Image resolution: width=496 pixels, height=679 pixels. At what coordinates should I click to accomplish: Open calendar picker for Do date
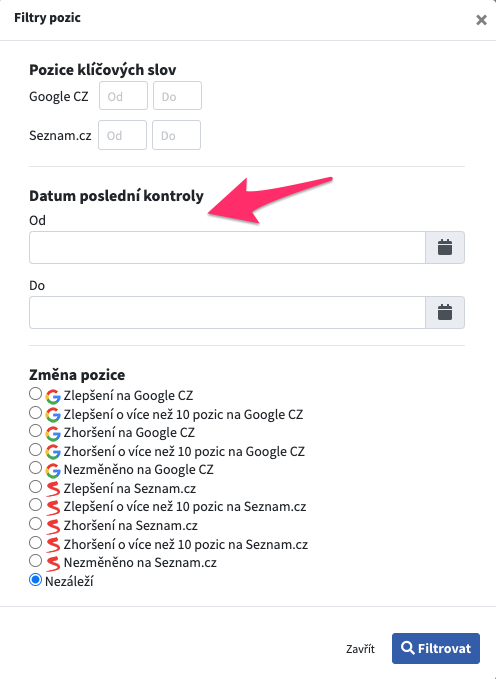pyautogui.click(x=445, y=312)
